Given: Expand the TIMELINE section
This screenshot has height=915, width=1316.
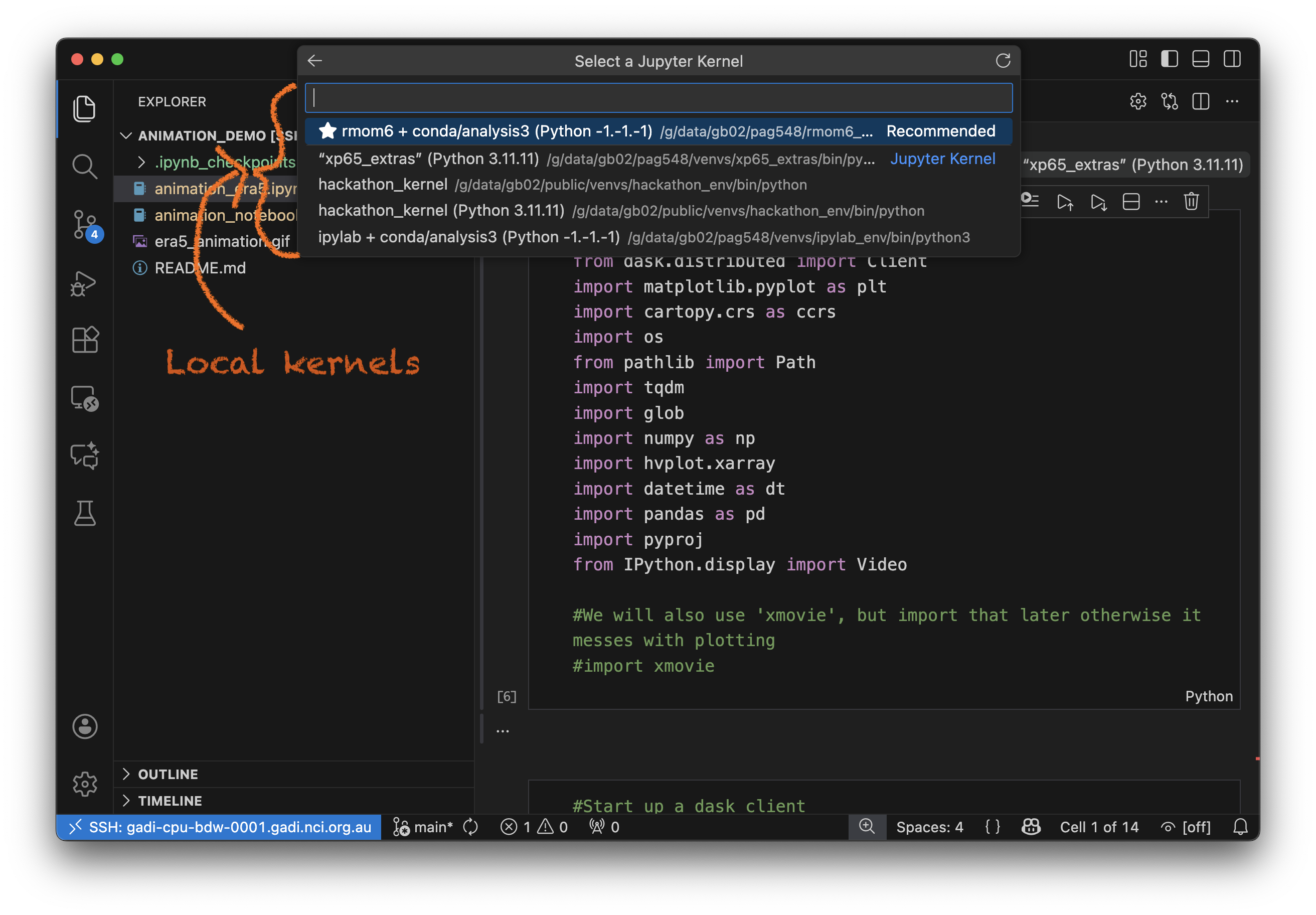Looking at the screenshot, I should tap(170, 800).
